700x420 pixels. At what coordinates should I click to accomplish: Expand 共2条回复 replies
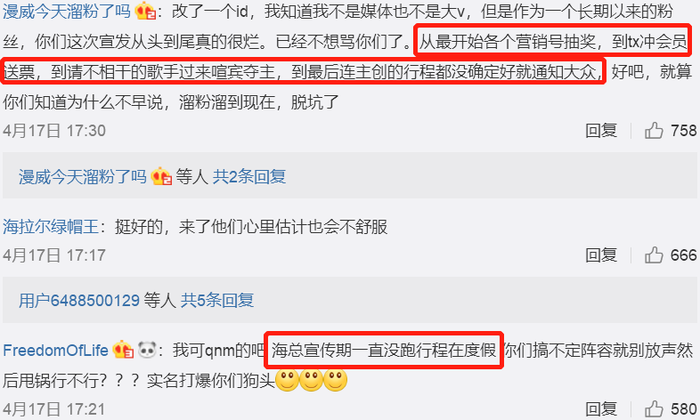pyautogui.click(x=249, y=177)
